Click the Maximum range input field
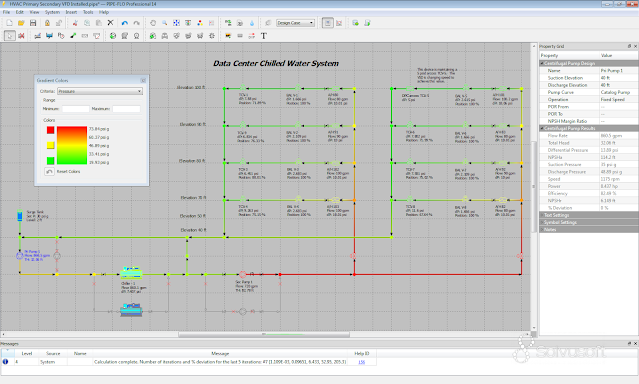 coord(126,109)
